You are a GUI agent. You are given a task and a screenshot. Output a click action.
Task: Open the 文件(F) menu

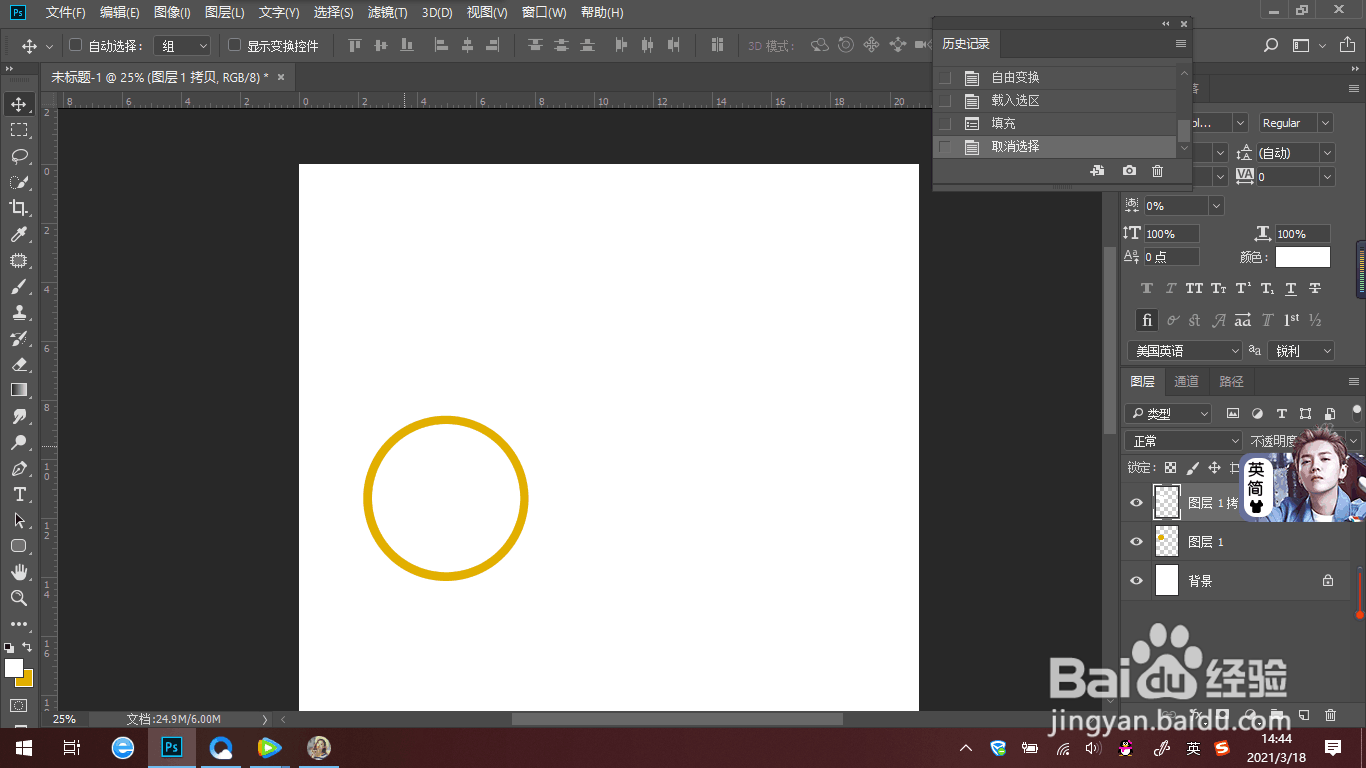[65, 13]
